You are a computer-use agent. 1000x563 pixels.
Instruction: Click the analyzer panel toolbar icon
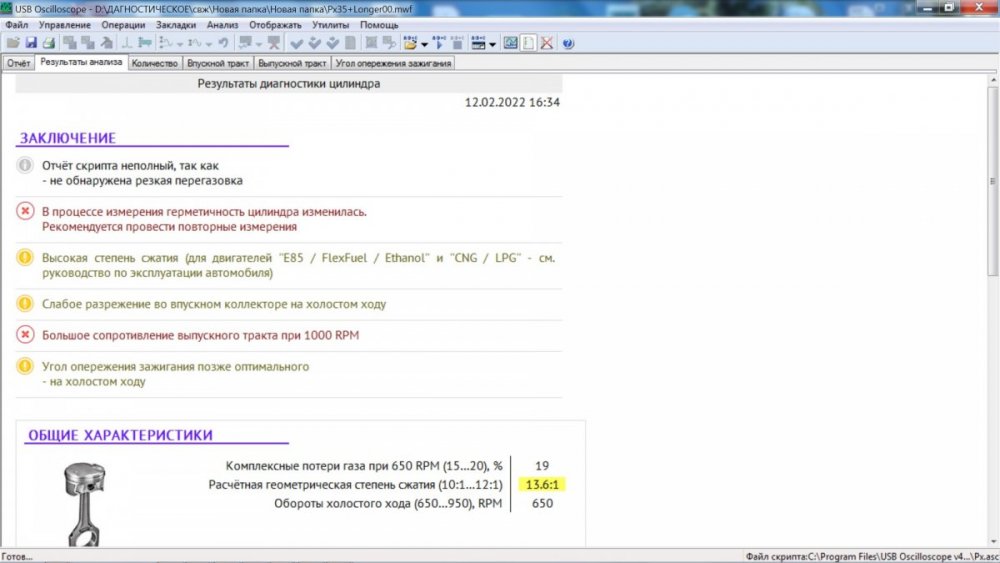[x=478, y=43]
